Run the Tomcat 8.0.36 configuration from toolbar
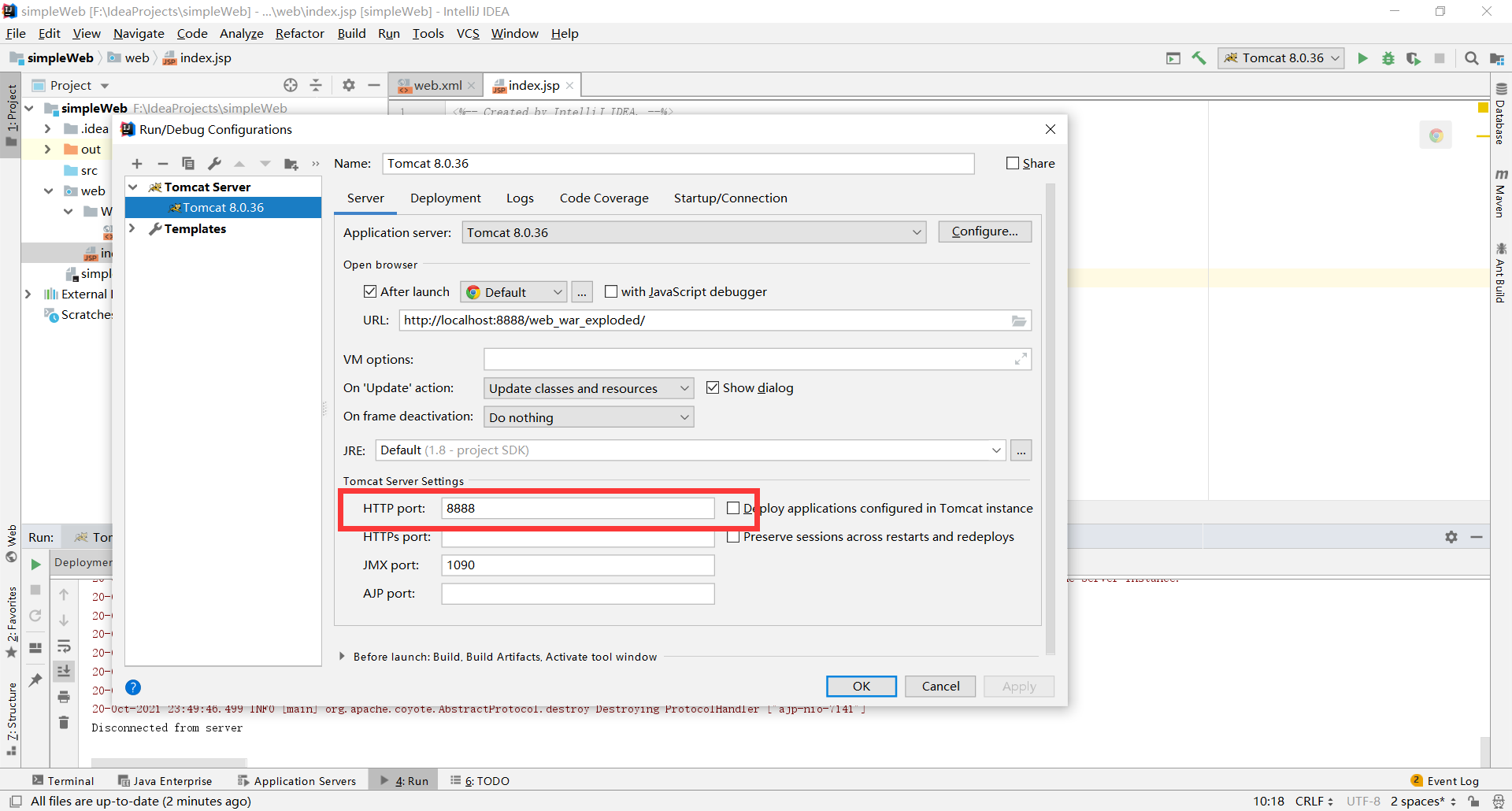This screenshot has width=1512, height=811. 1362,58
